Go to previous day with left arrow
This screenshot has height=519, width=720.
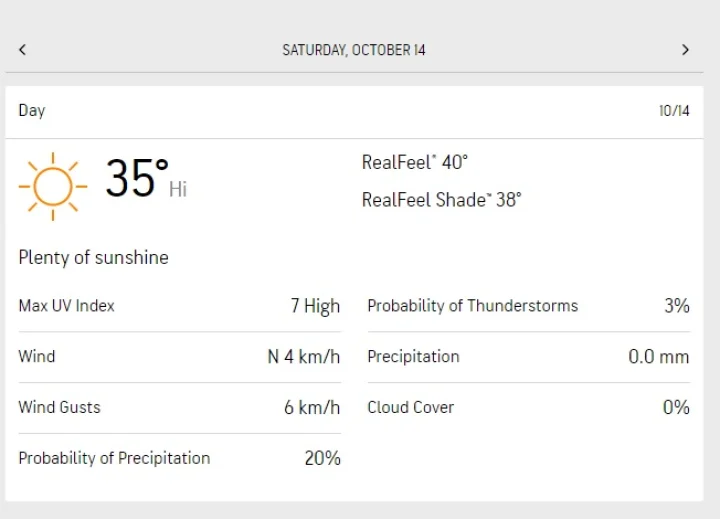tap(22, 50)
